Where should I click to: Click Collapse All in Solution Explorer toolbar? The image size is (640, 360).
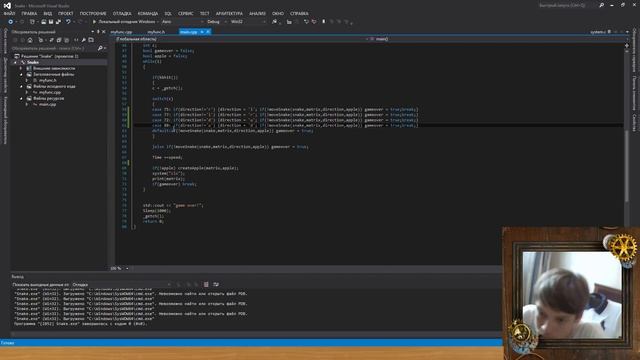click(x=59, y=40)
